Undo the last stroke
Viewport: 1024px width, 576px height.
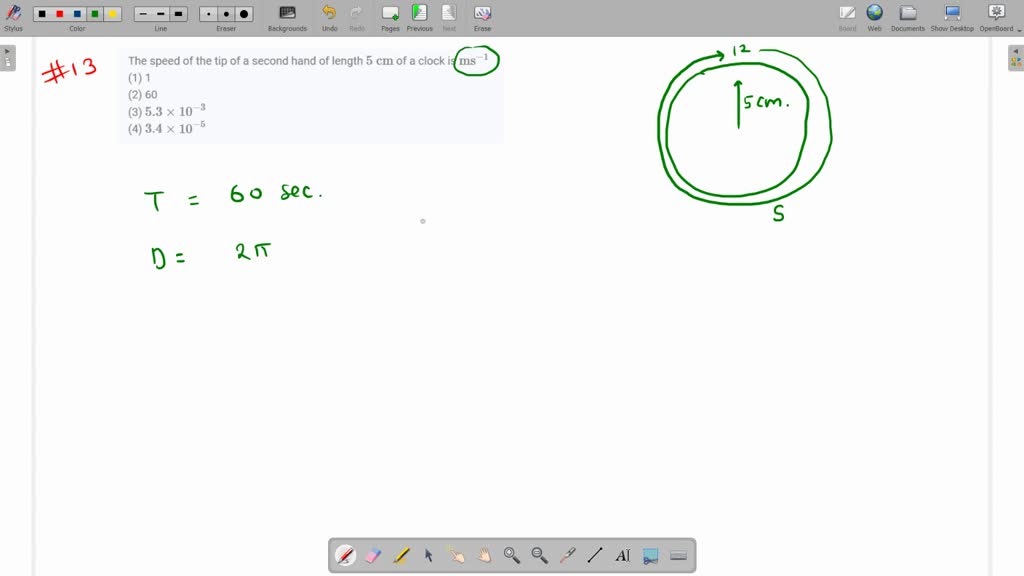330,18
